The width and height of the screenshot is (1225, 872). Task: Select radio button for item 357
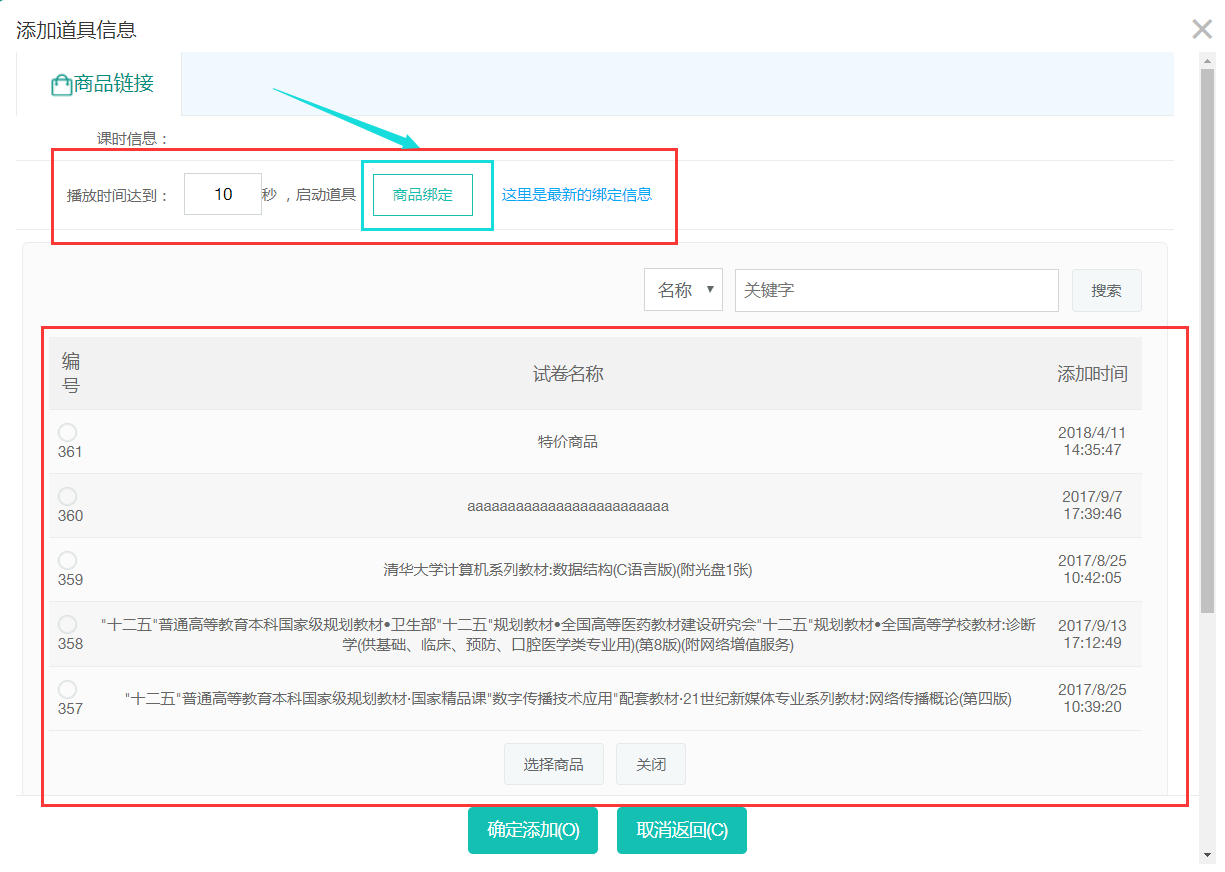[x=67, y=689]
